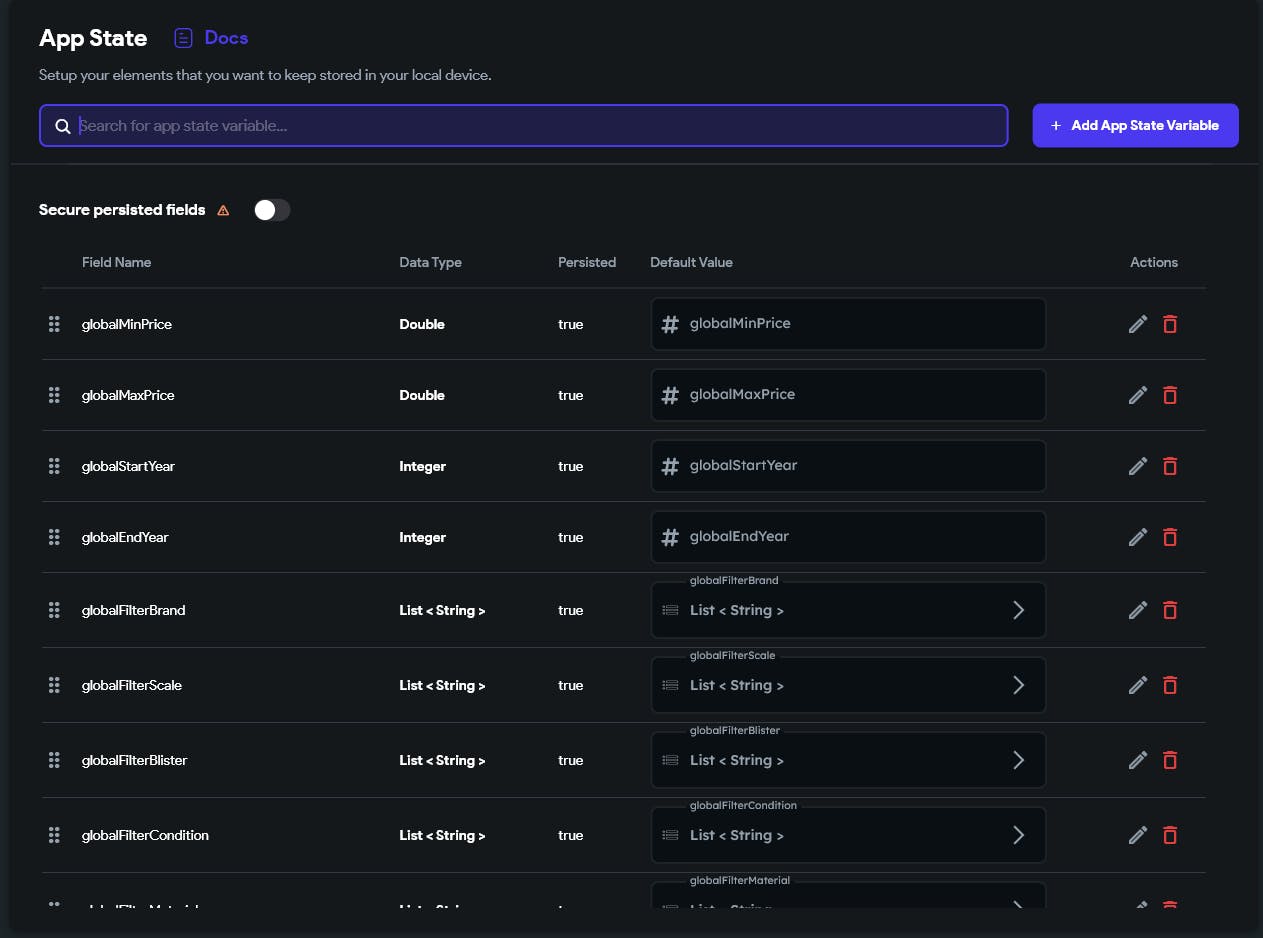Image resolution: width=1263 pixels, height=938 pixels.
Task: Click the drag handle for globalFilterBlister
Action: pyautogui.click(x=54, y=760)
